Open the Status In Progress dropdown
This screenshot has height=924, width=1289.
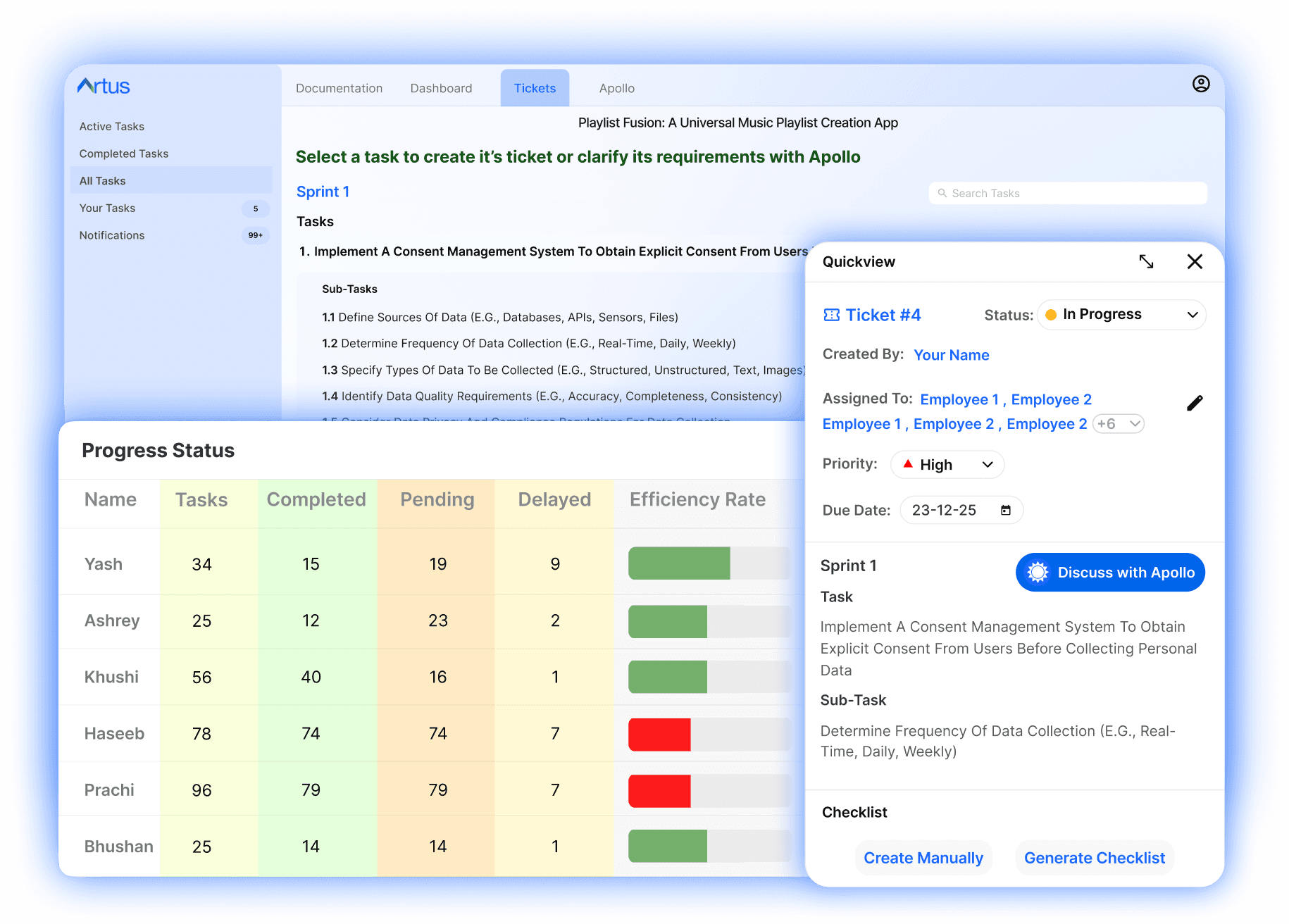1121,315
